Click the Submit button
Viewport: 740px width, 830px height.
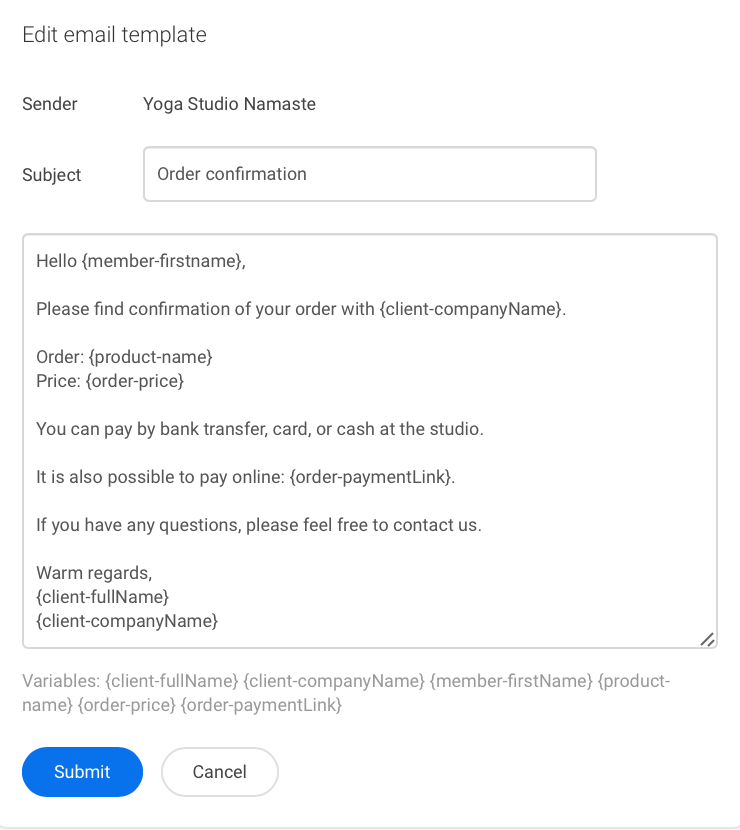82,772
